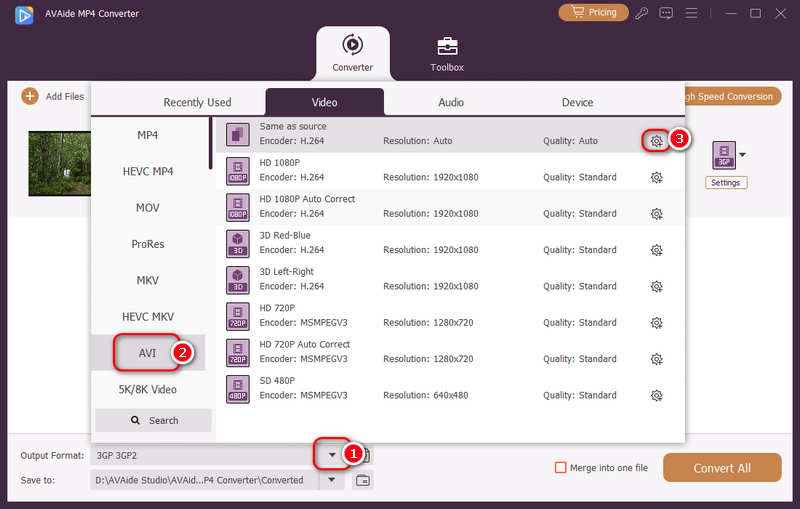Image resolution: width=800 pixels, height=509 pixels.
Task: Click the open output folder icon
Action: 363,480
